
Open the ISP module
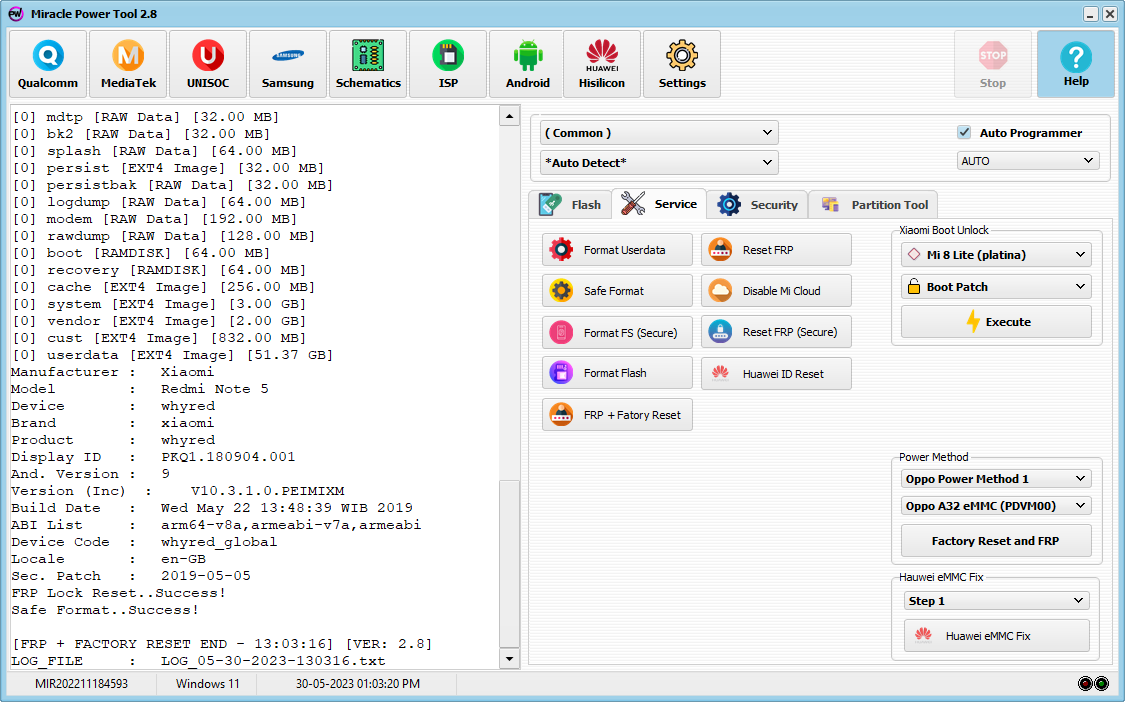(448, 64)
